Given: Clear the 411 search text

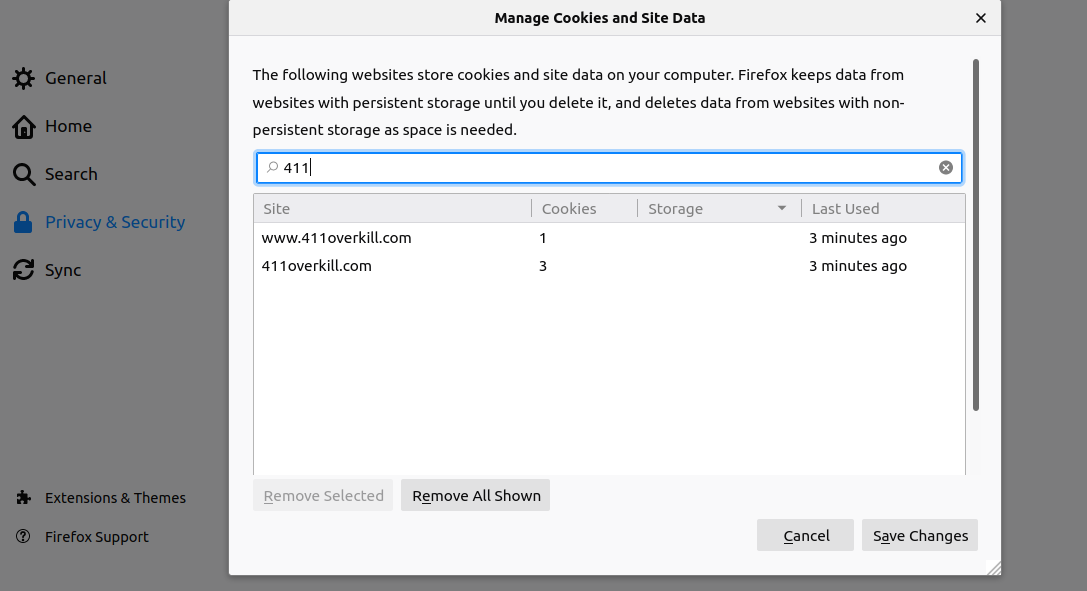Looking at the screenshot, I should tap(945, 168).
